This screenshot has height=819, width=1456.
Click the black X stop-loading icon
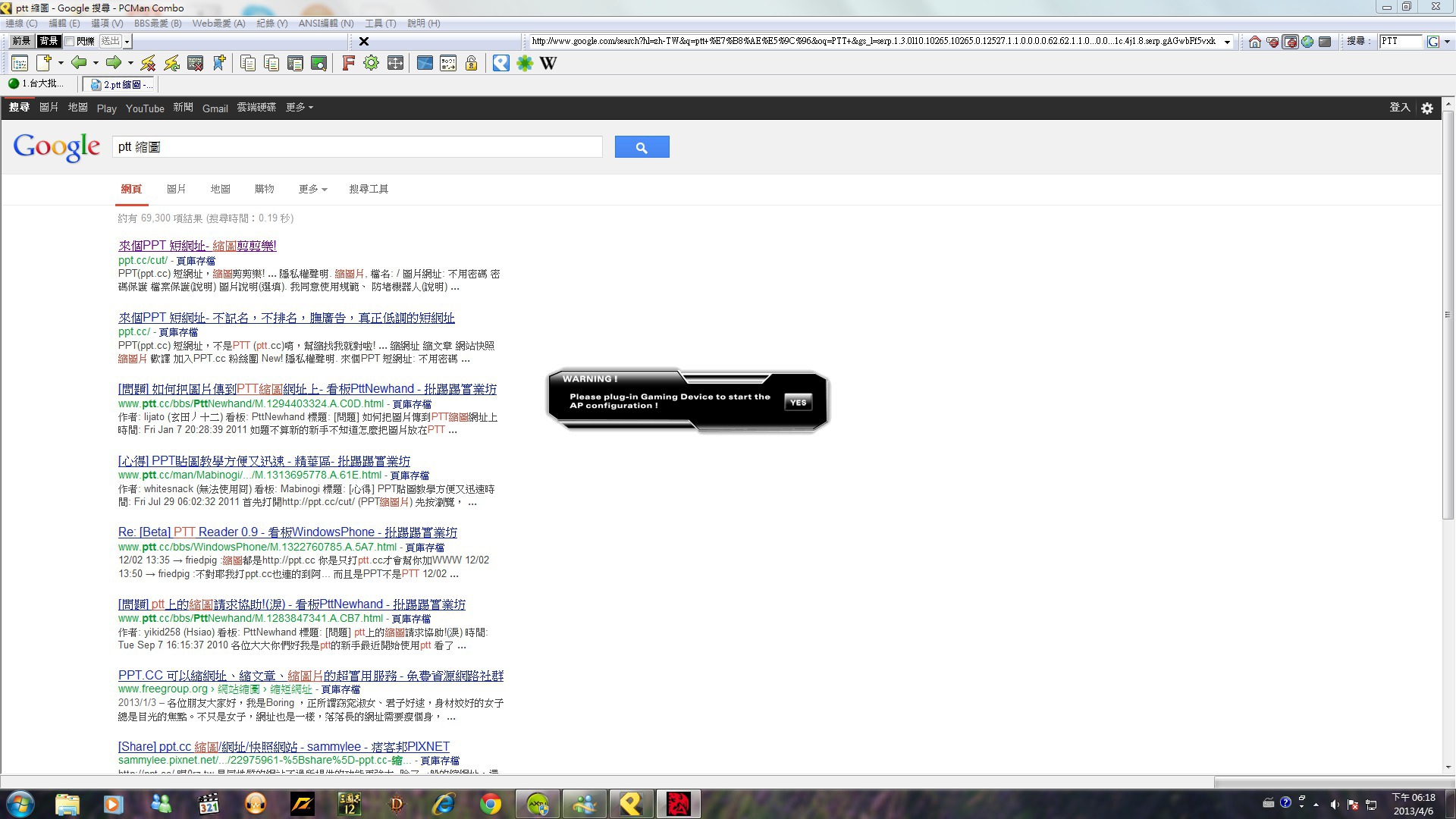click(364, 42)
